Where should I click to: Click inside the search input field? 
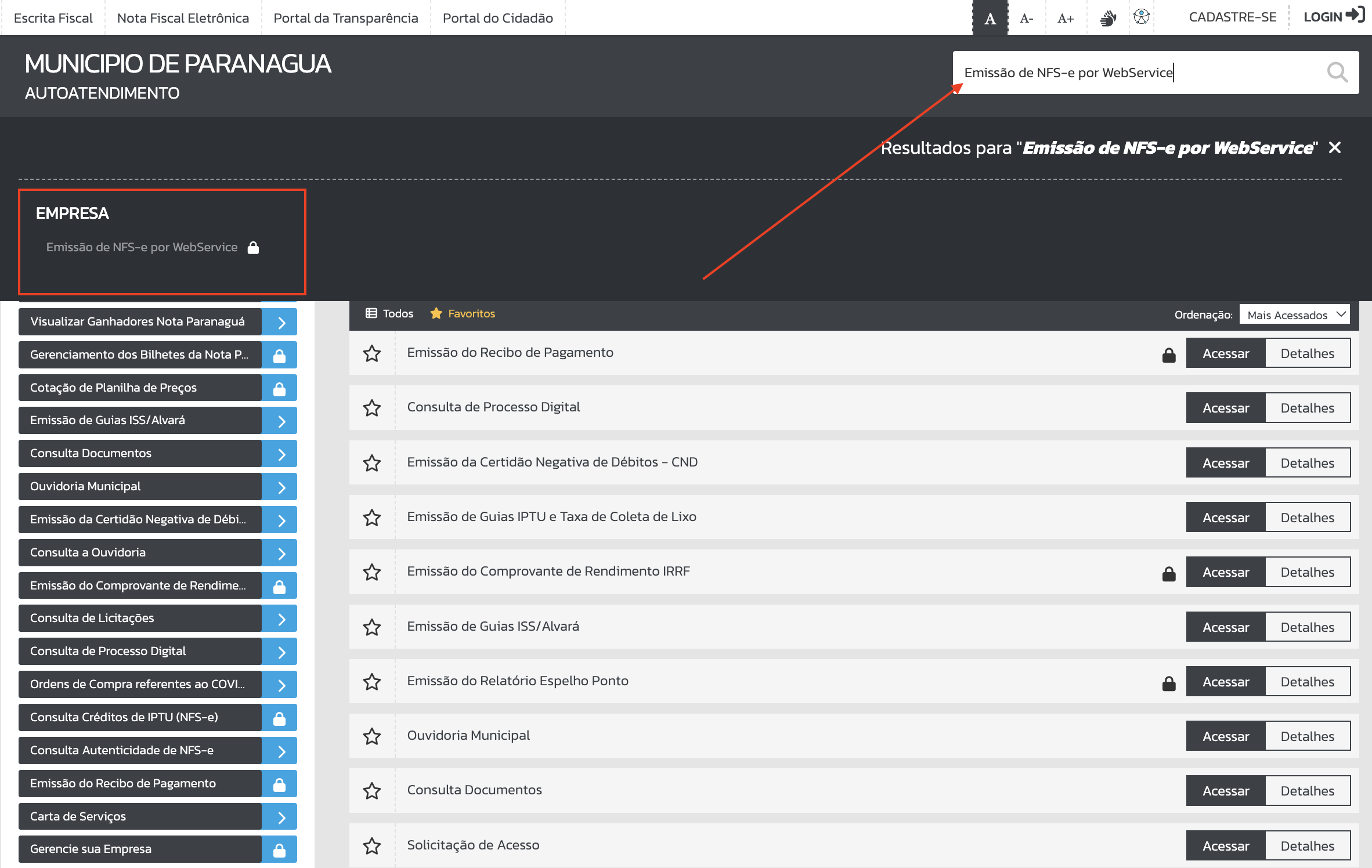pos(1132,73)
